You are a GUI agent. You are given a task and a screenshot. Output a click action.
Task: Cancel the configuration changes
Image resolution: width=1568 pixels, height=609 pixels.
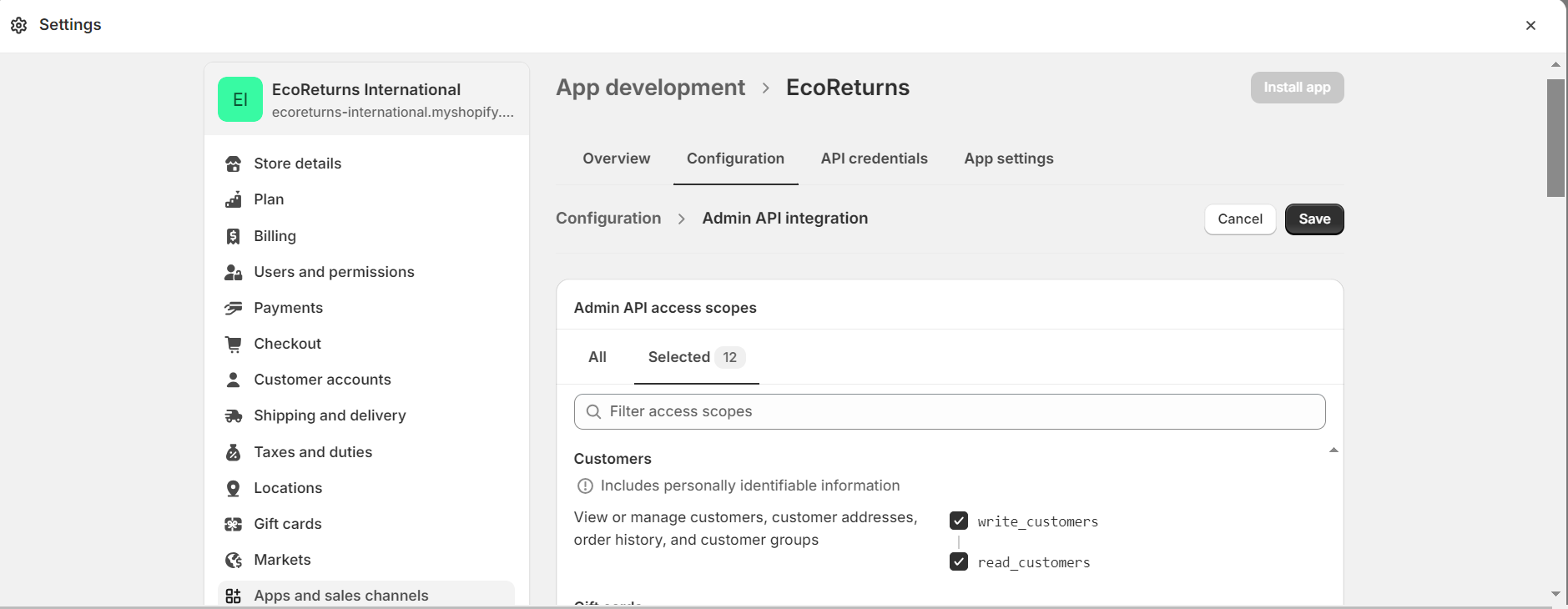pos(1239,219)
